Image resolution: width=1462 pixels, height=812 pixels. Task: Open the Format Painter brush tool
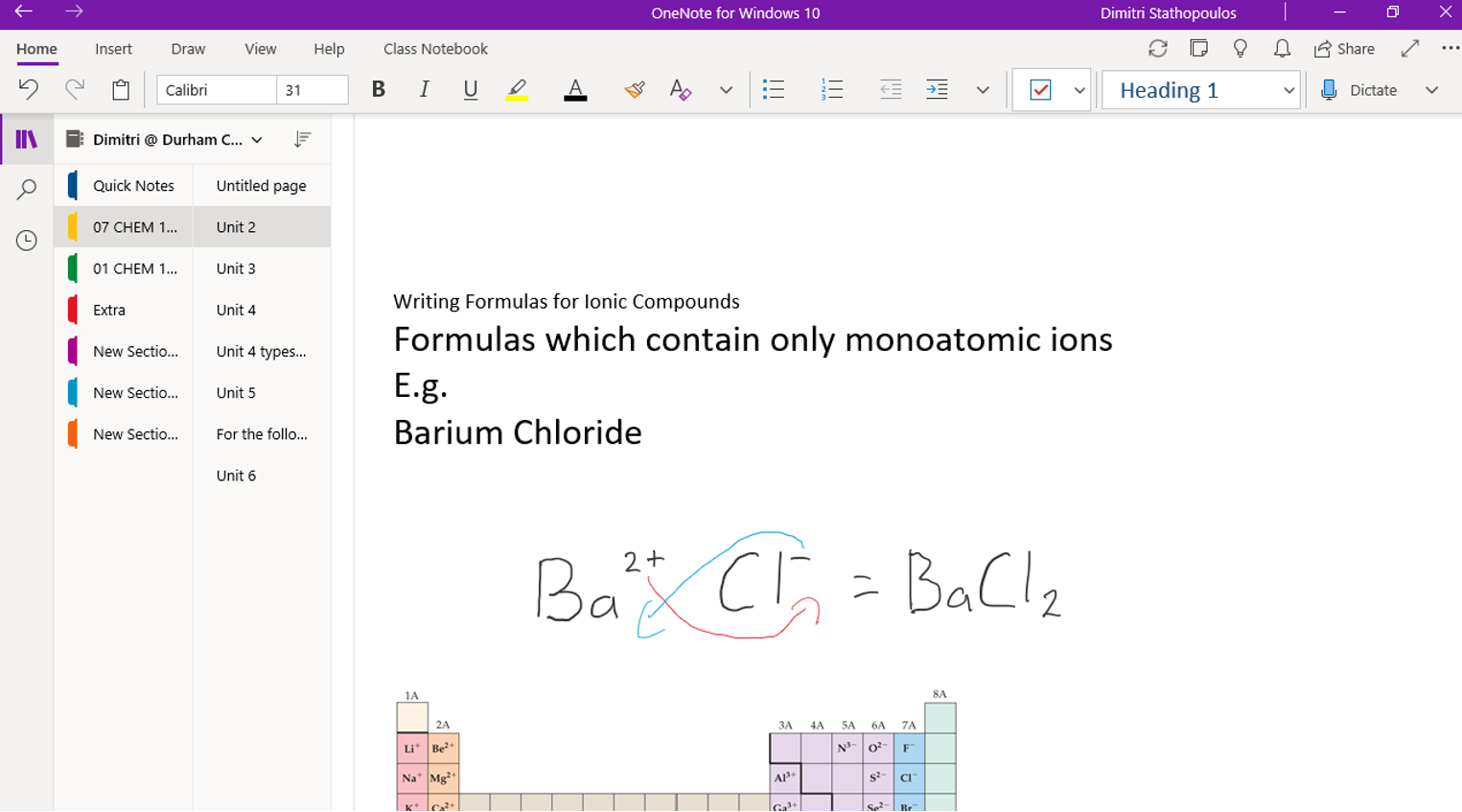pyautogui.click(x=634, y=89)
